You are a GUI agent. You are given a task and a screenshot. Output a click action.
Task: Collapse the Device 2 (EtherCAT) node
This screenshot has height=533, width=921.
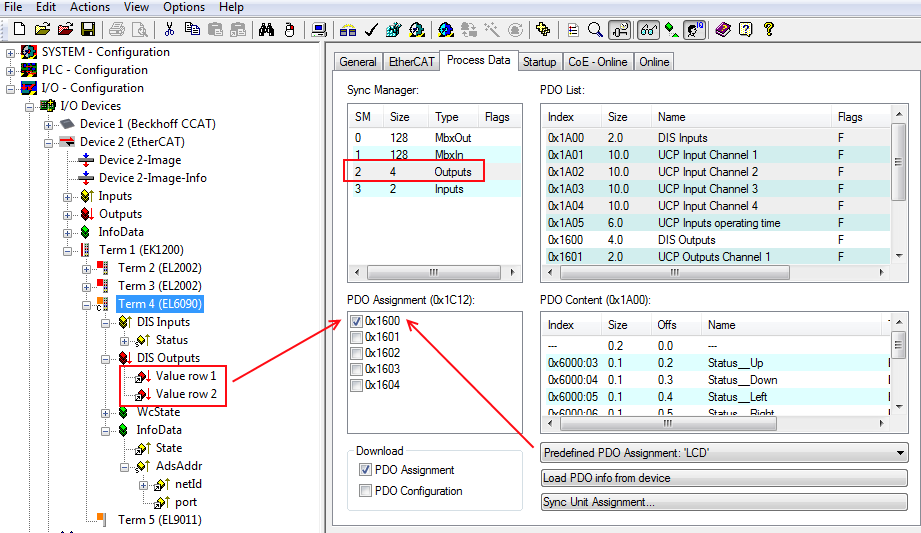49,143
